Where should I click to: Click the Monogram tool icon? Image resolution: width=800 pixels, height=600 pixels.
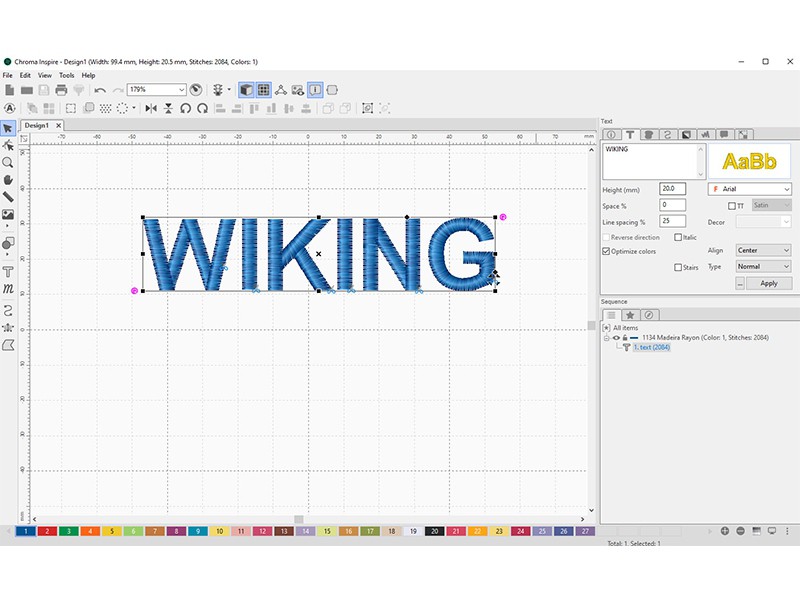click(8, 289)
